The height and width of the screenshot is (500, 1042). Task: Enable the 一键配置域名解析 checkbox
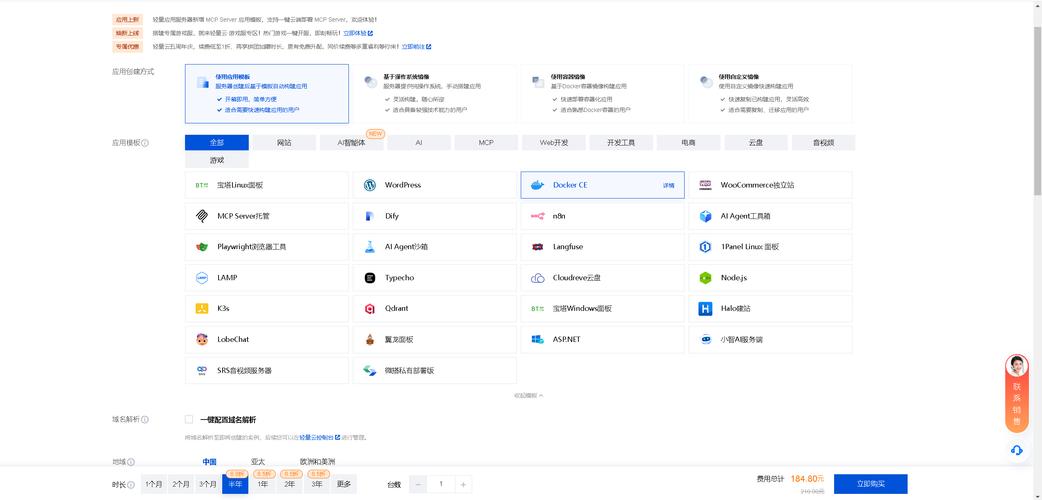(x=189, y=420)
